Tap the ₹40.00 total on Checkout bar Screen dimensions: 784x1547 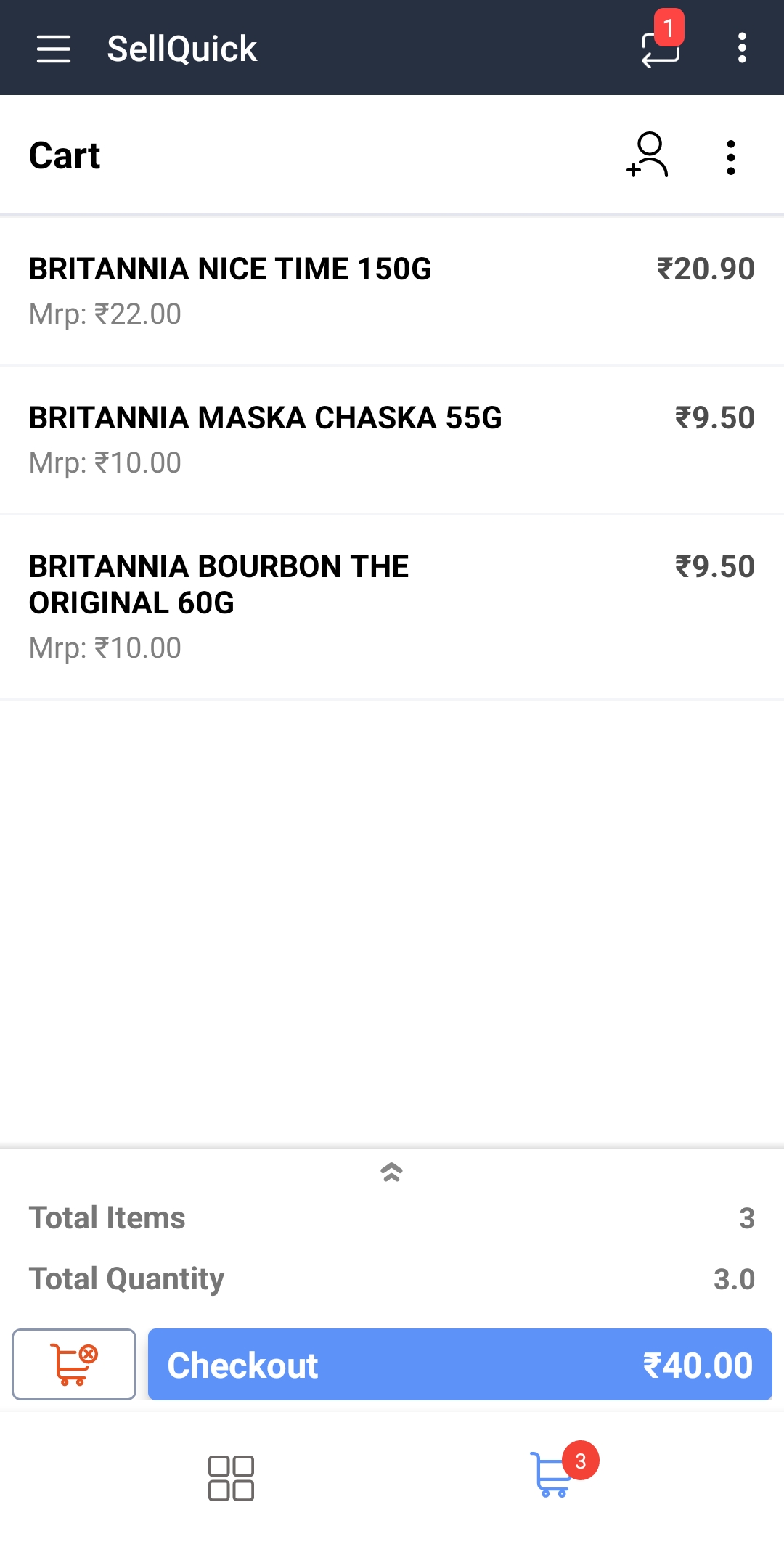point(697,1366)
